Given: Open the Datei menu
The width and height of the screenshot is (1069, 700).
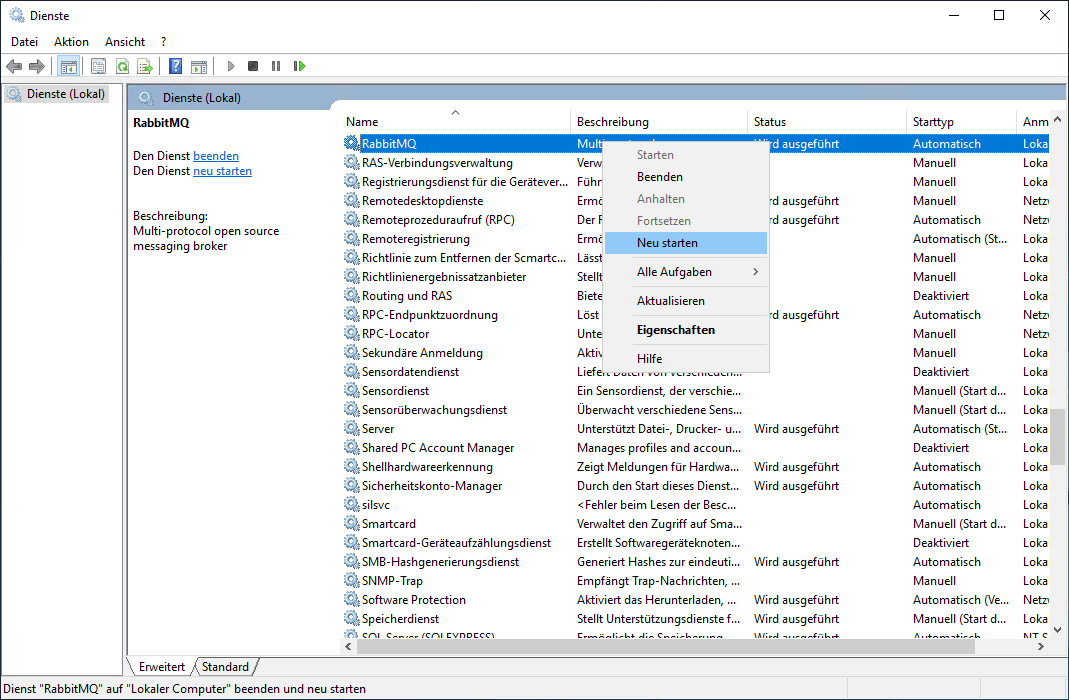Looking at the screenshot, I should point(25,42).
